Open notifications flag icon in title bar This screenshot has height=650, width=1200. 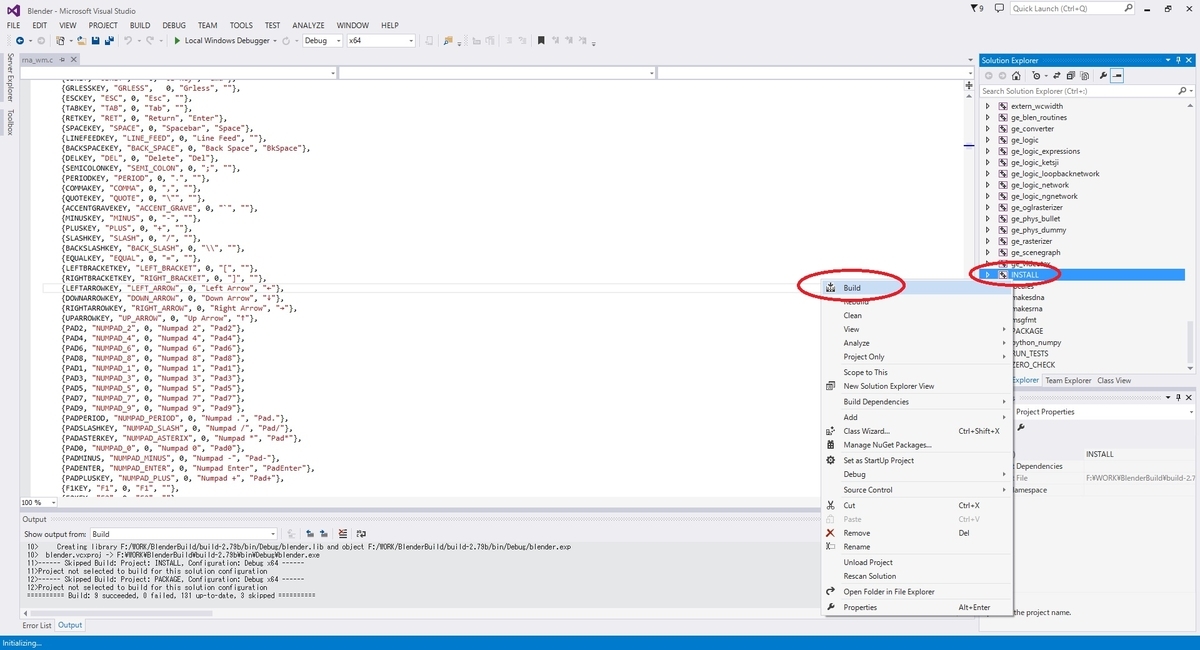(977, 8)
